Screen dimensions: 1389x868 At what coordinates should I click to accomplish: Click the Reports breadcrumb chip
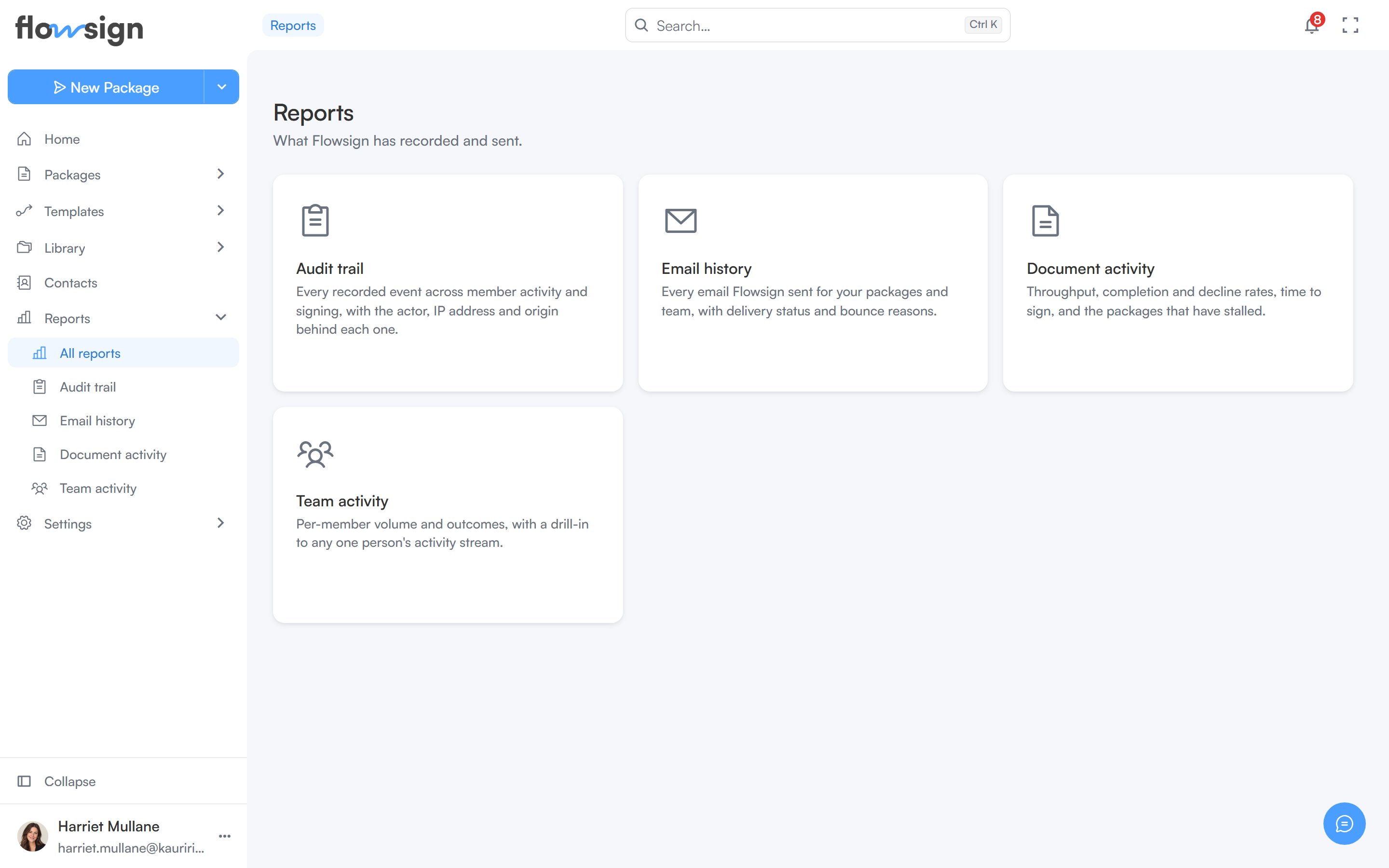point(293,25)
